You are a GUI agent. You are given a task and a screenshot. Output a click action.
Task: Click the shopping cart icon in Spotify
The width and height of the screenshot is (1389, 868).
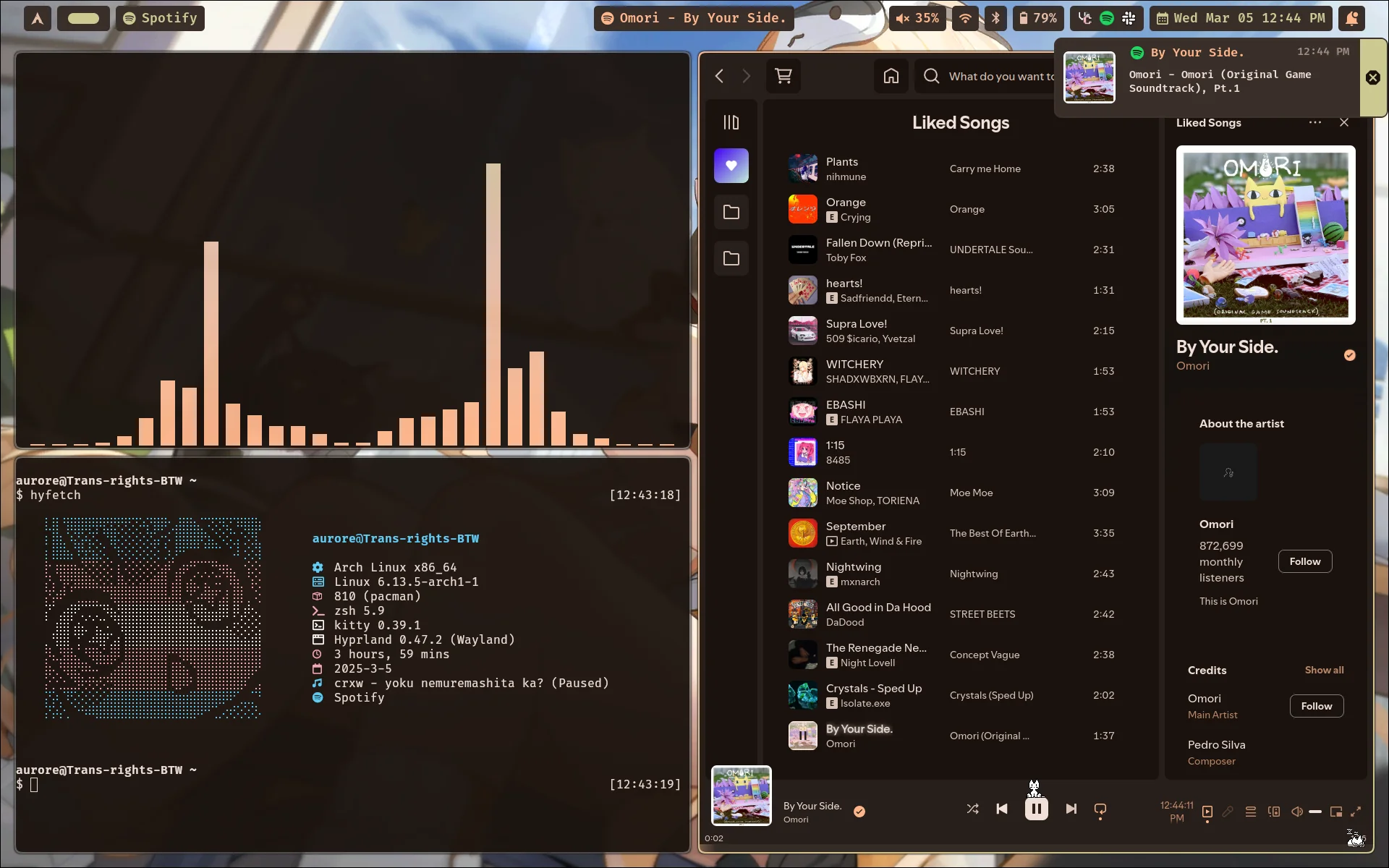click(783, 76)
